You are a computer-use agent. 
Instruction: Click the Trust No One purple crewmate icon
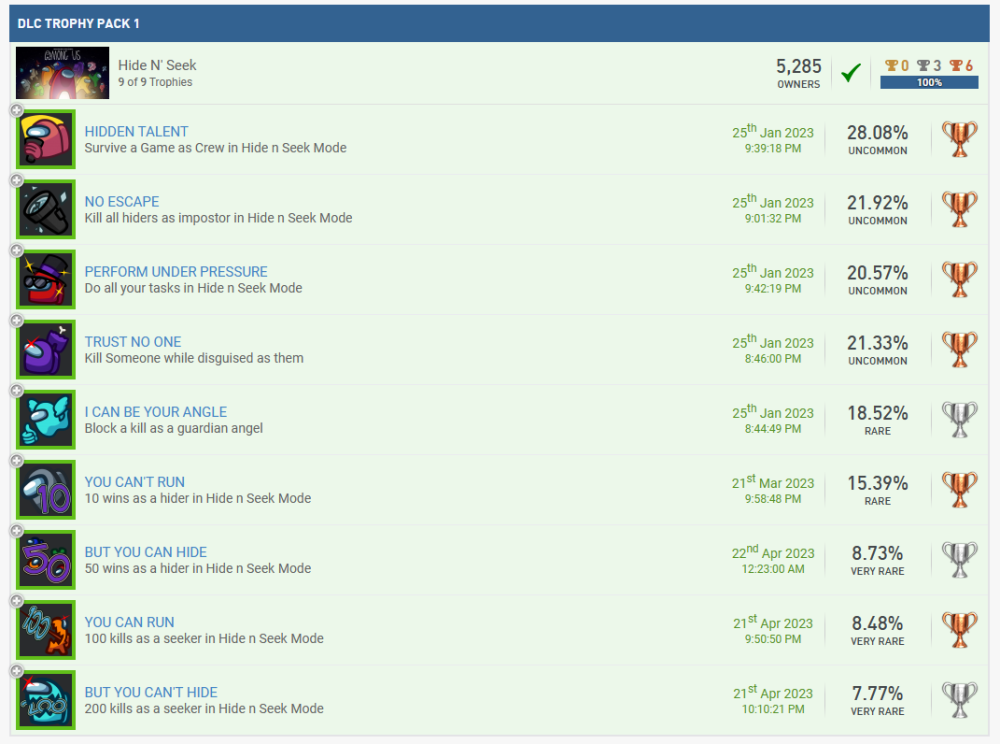point(47,350)
